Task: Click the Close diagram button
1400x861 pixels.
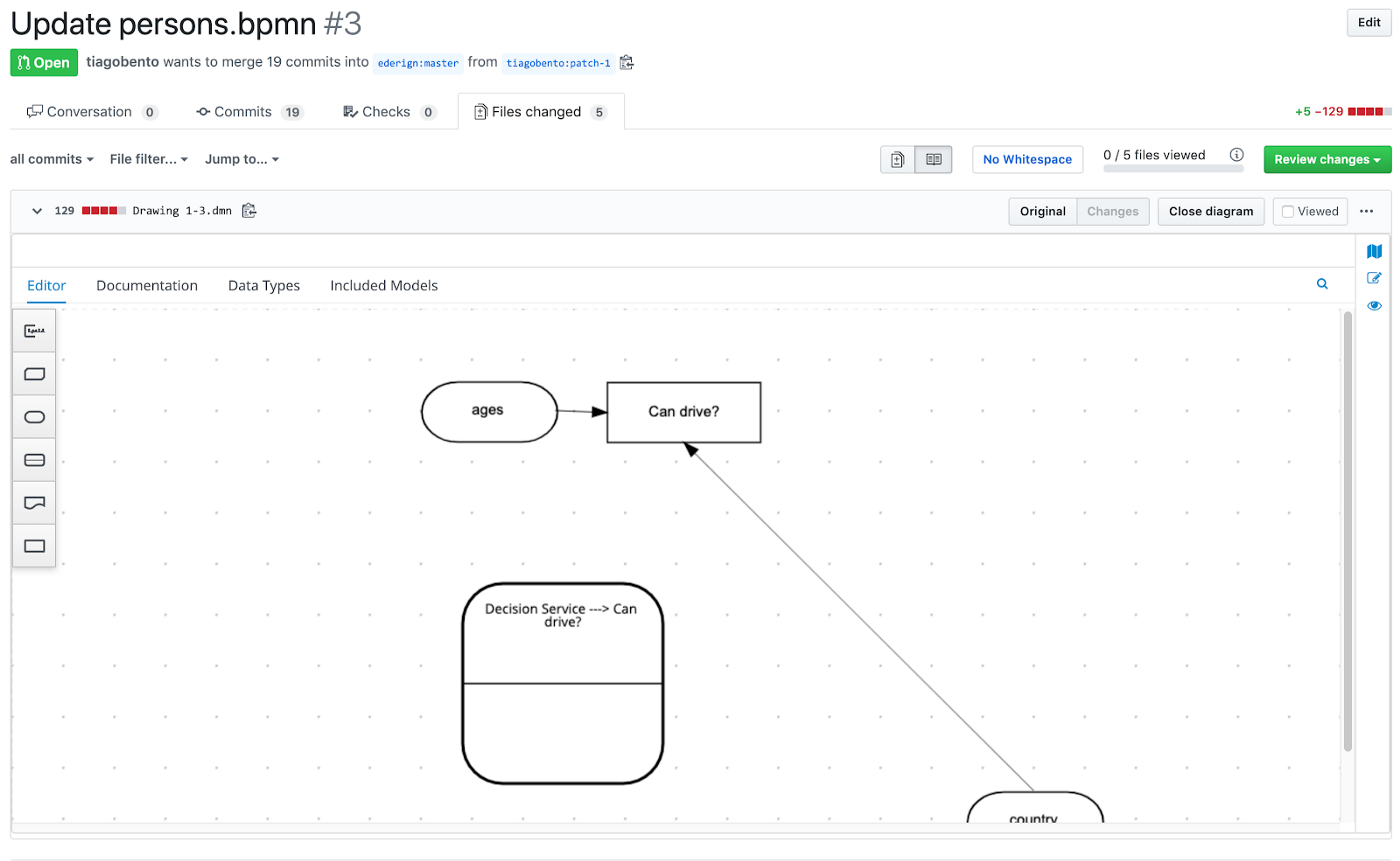Action: click(1210, 212)
